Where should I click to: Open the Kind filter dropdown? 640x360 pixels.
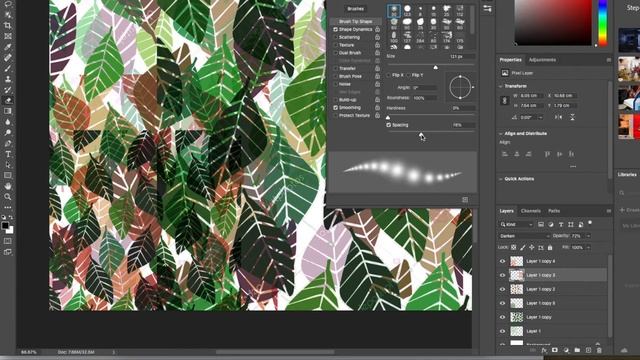[x=517, y=224]
